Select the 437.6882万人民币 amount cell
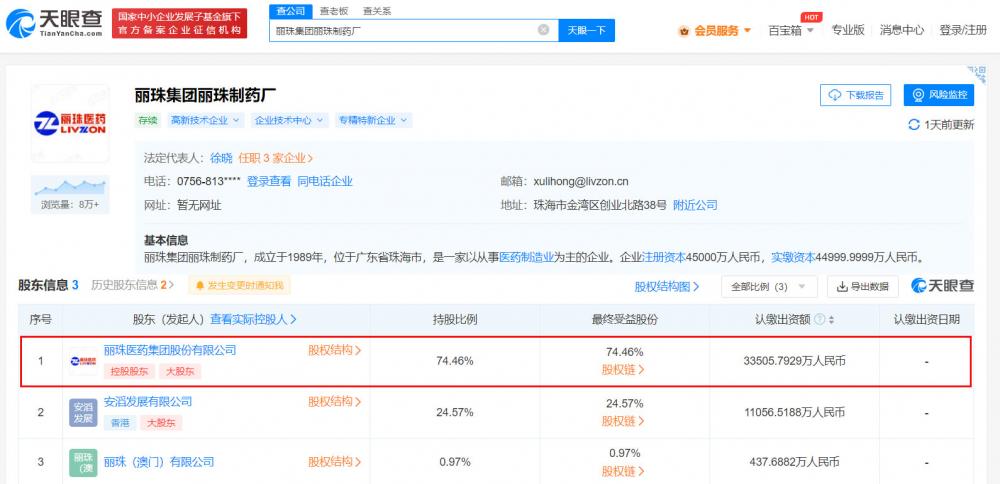 [794, 462]
